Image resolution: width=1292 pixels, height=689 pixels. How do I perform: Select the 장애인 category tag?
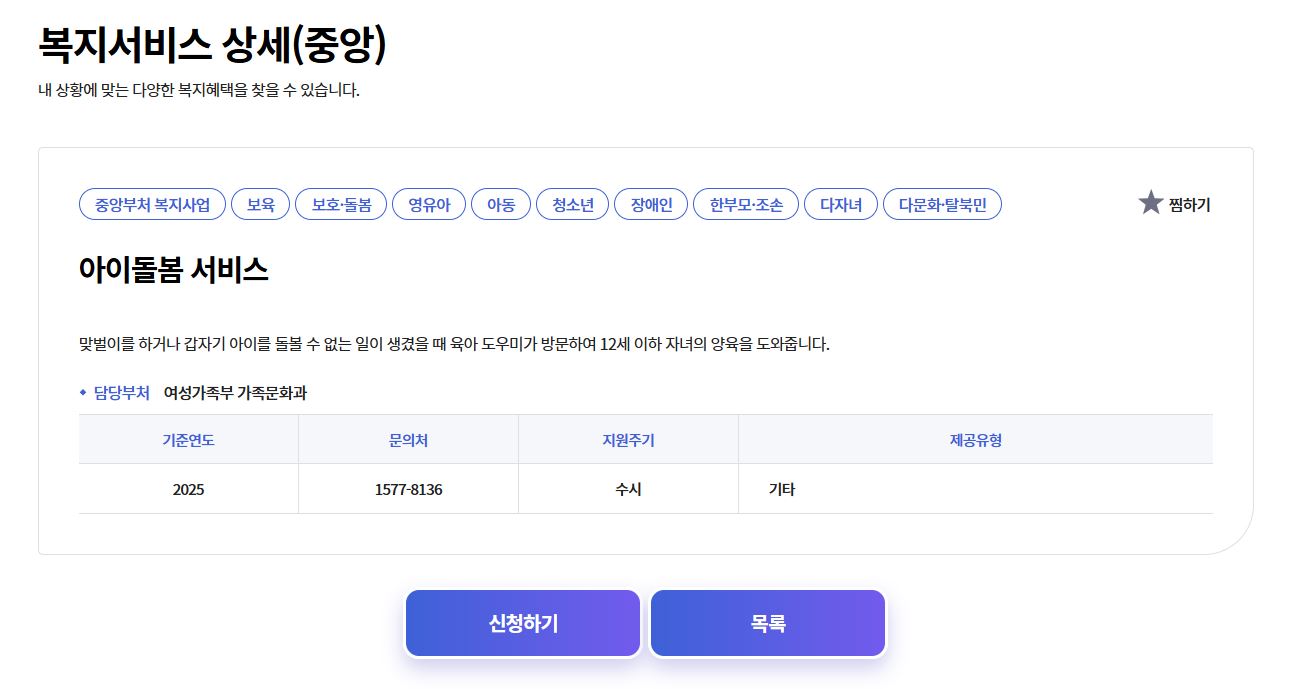(651, 203)
